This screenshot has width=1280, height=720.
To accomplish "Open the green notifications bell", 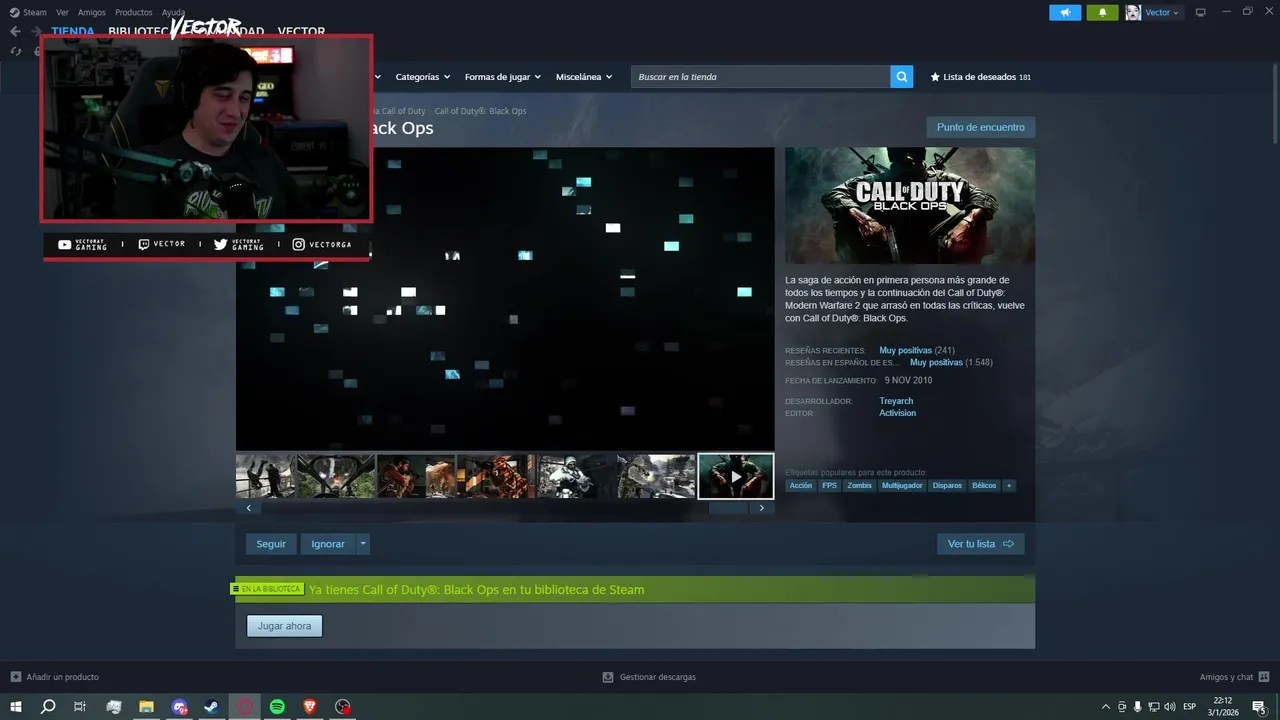I will coord(1102,12).
